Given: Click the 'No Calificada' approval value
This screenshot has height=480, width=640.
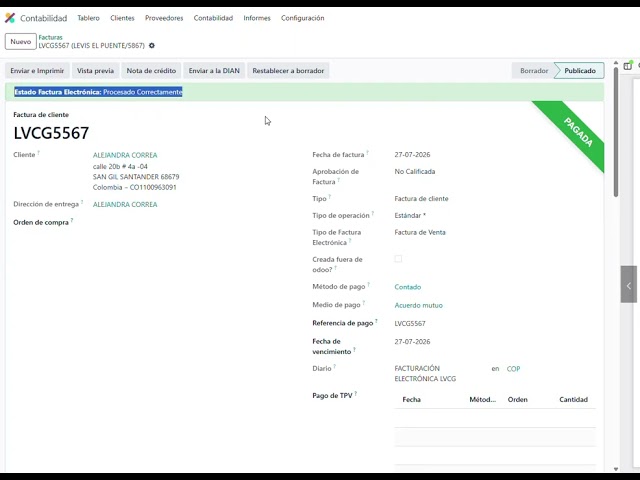Looking at the screenshot, I should 415,171.
